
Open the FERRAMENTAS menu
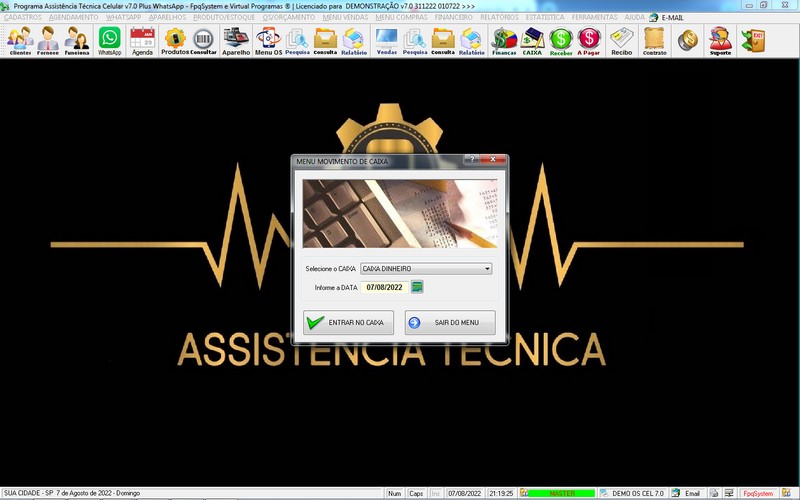point(594,17)
